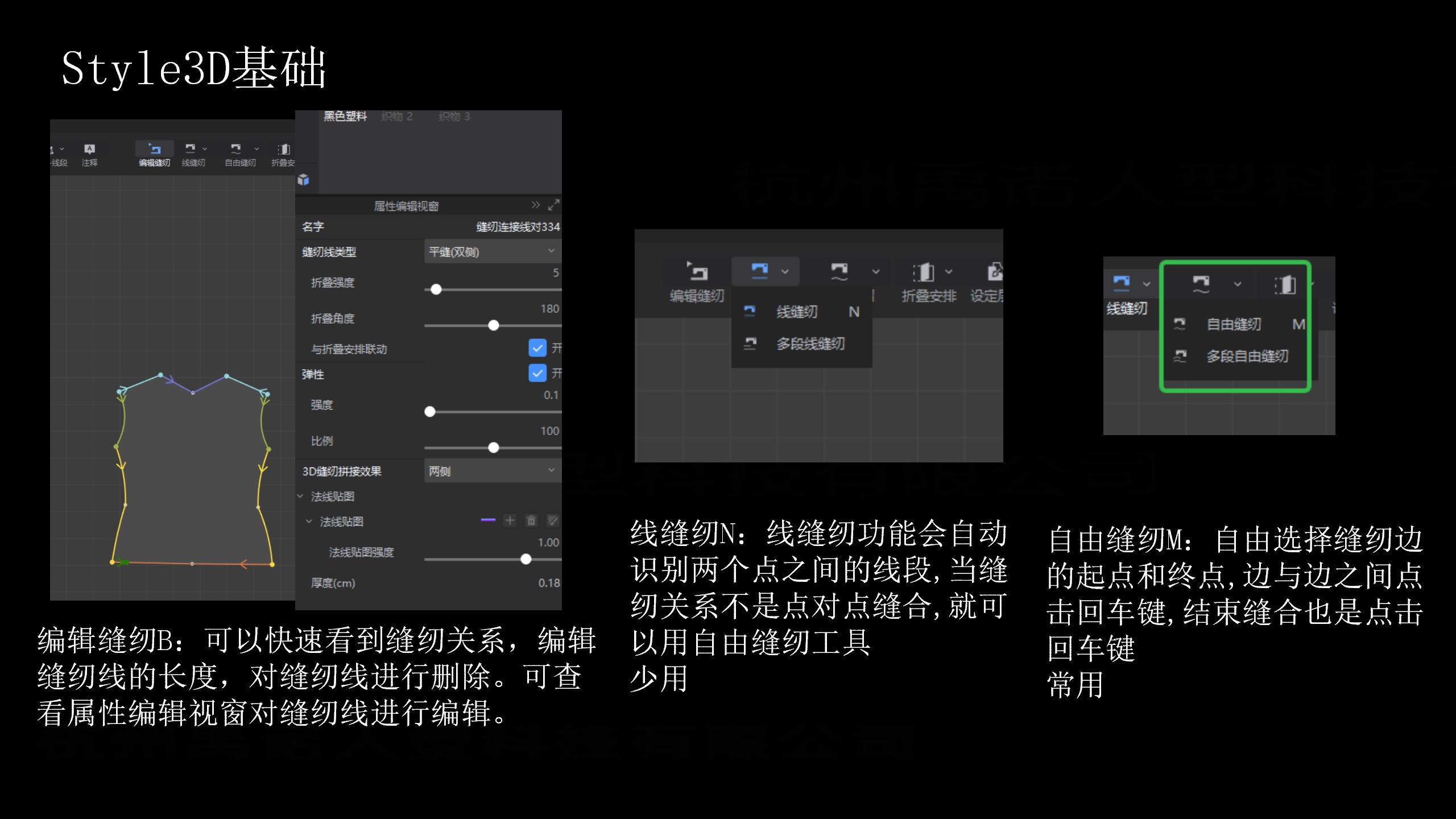Image resolution: width=1456 pixels, height=819 pixels.
Task: Click the blue 3D cube icon
Action: pos(303,180)
